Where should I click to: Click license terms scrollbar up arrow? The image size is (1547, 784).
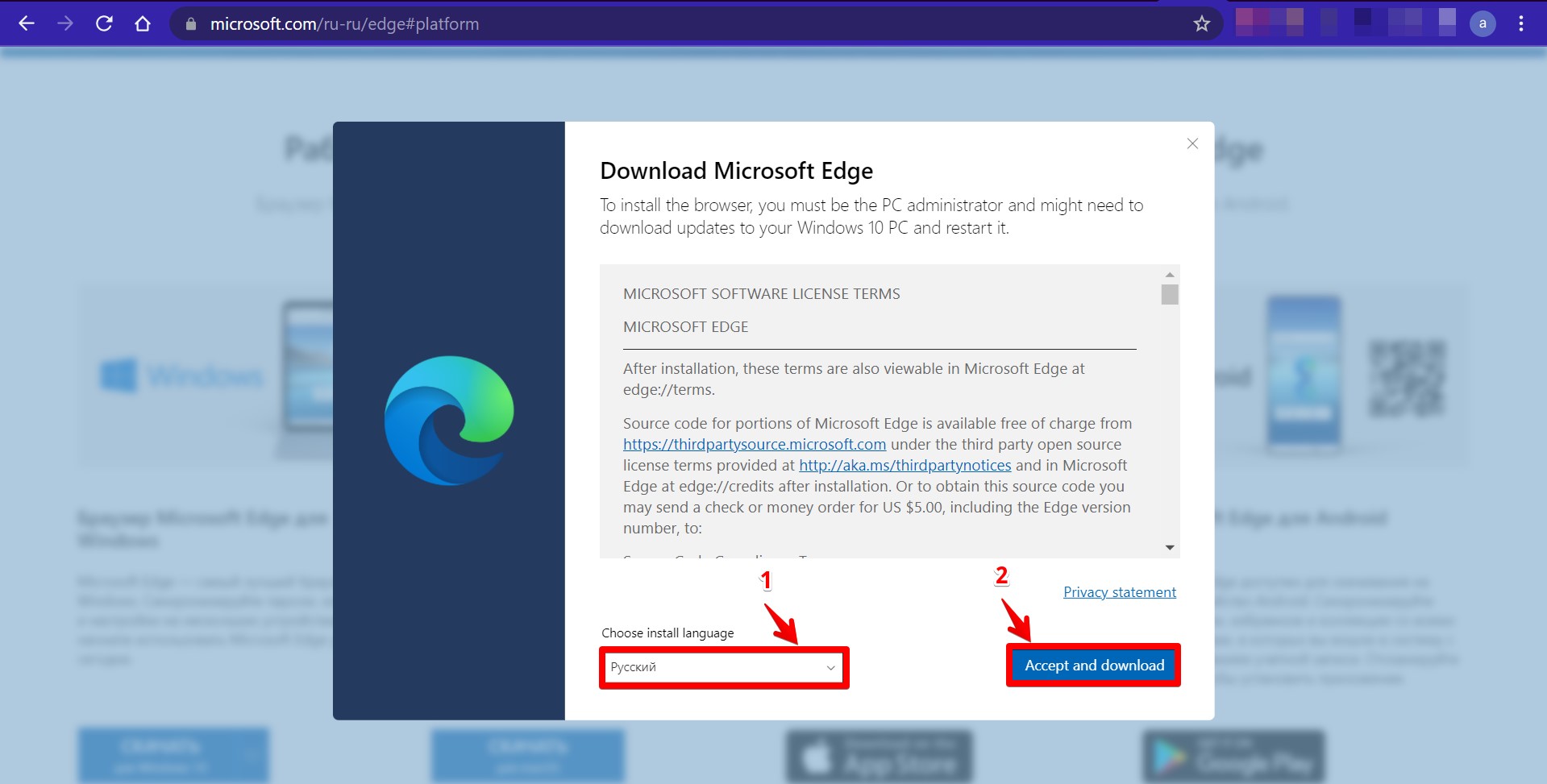1170,275
